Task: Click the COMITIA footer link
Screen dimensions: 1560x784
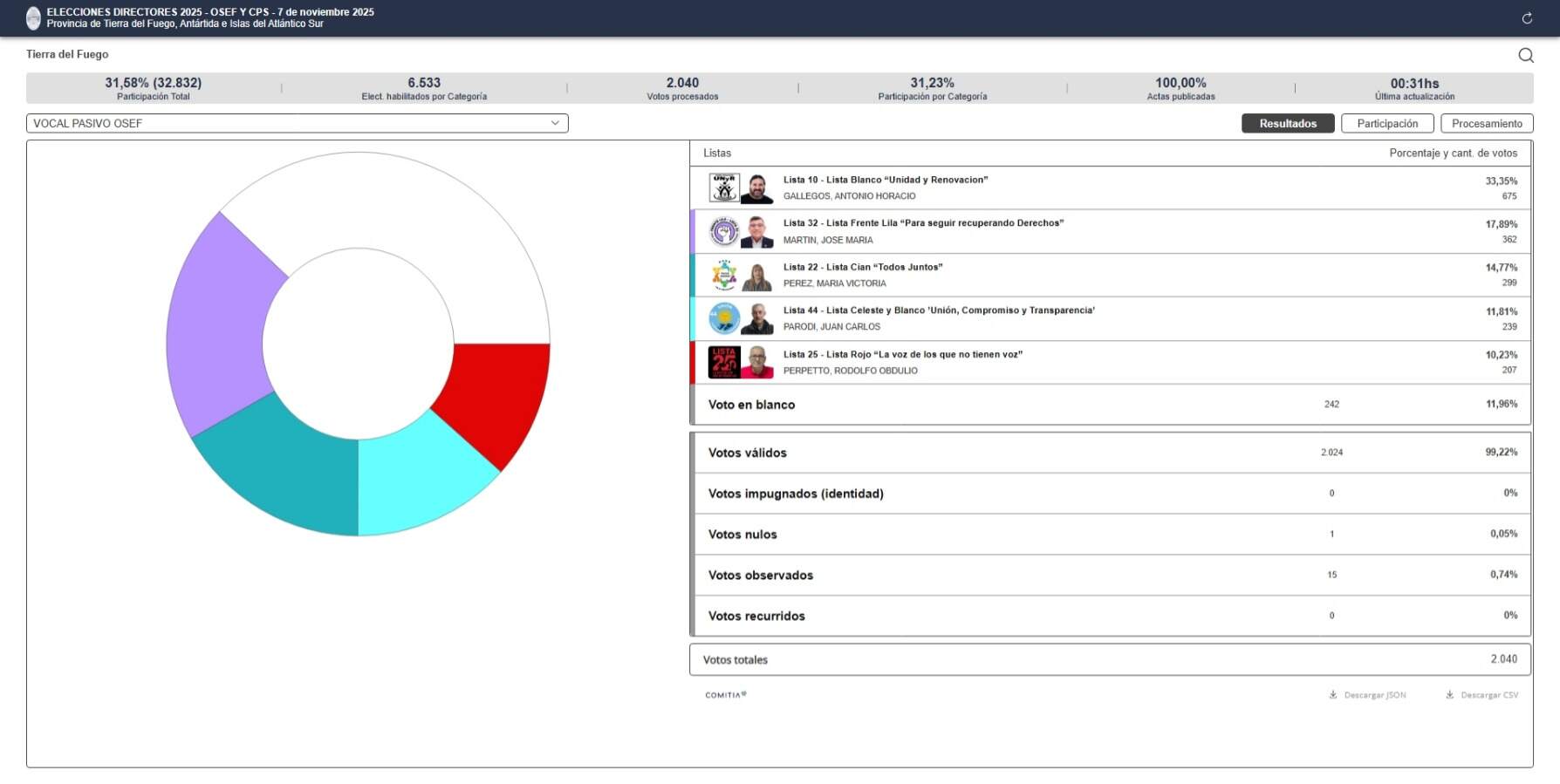Action: point(725,695)
